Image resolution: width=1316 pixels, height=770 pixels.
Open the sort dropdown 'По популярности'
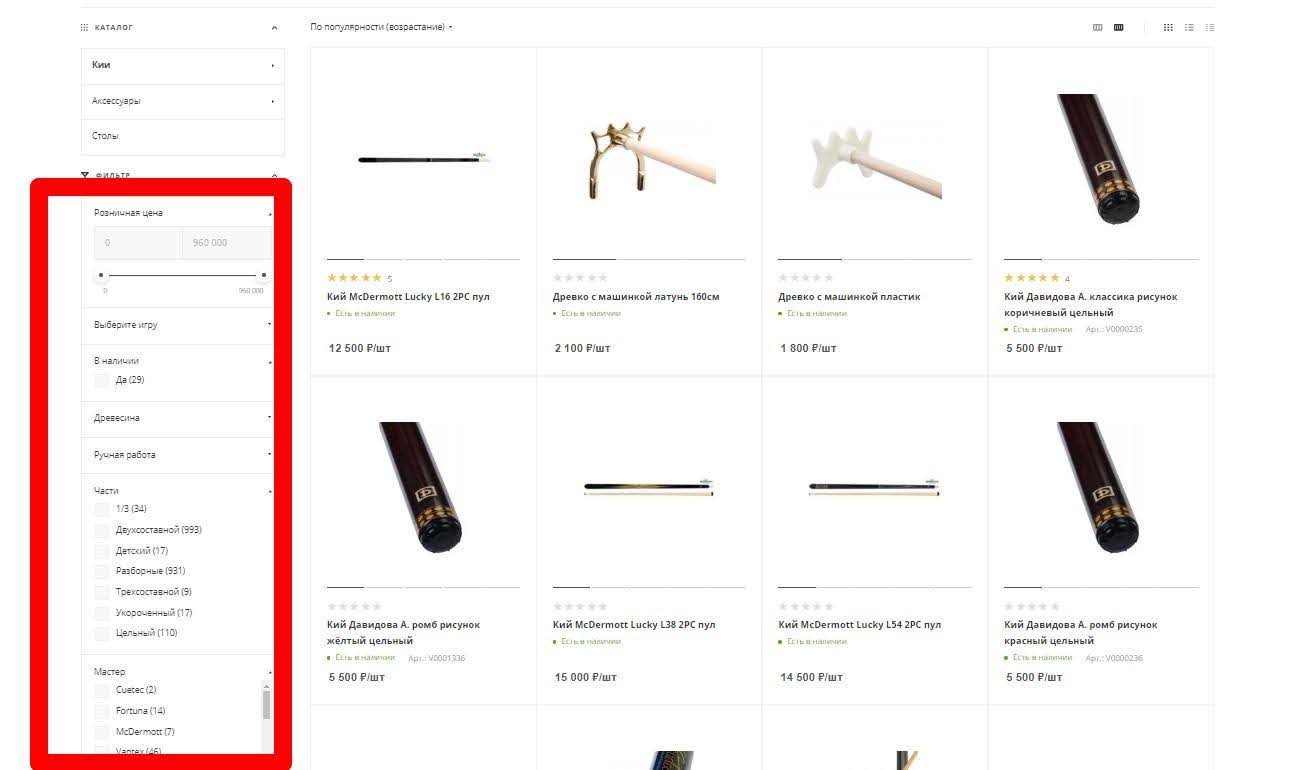click(x=381, y=27)
